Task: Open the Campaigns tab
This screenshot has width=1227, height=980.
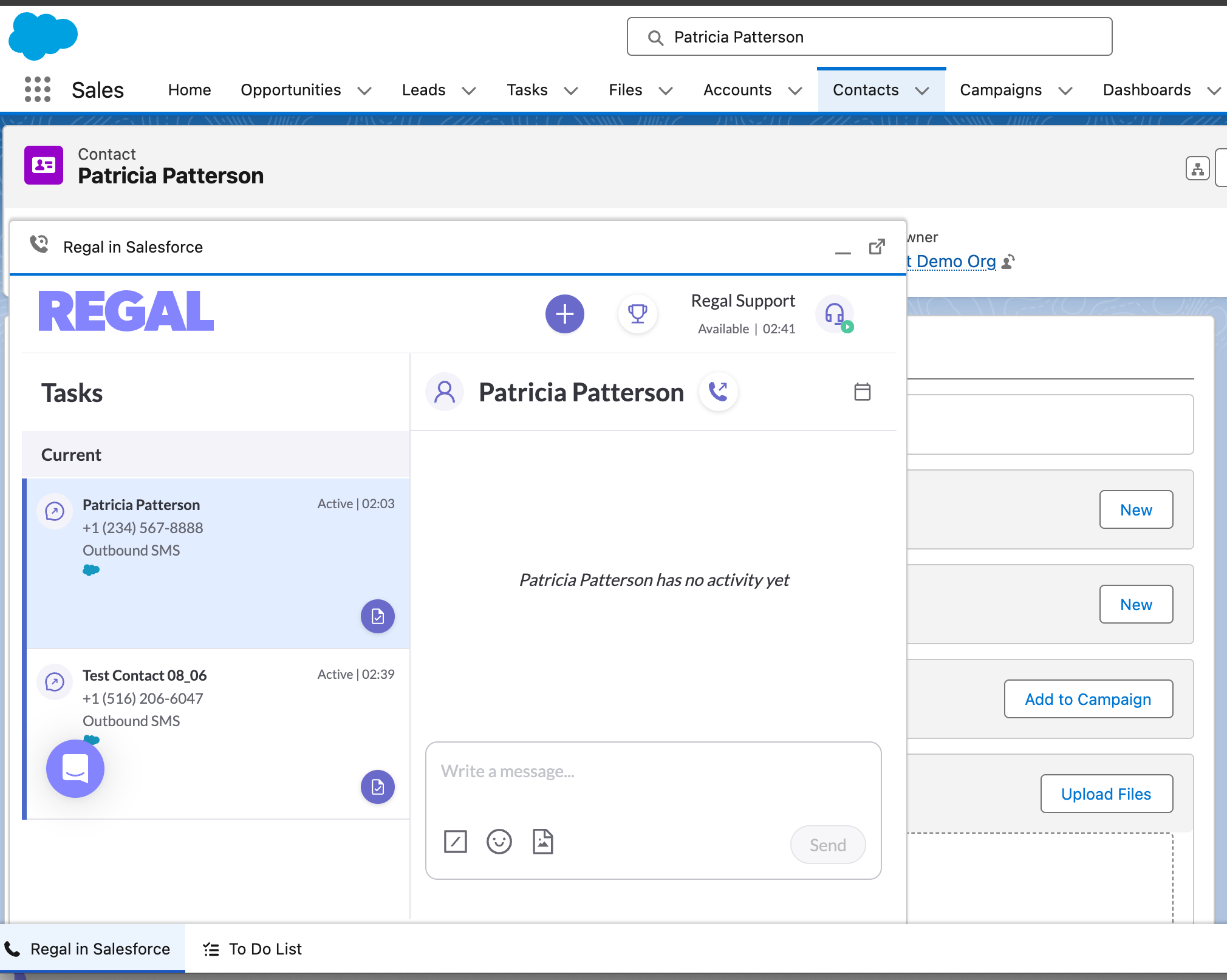Action: tap(1000, 90)
